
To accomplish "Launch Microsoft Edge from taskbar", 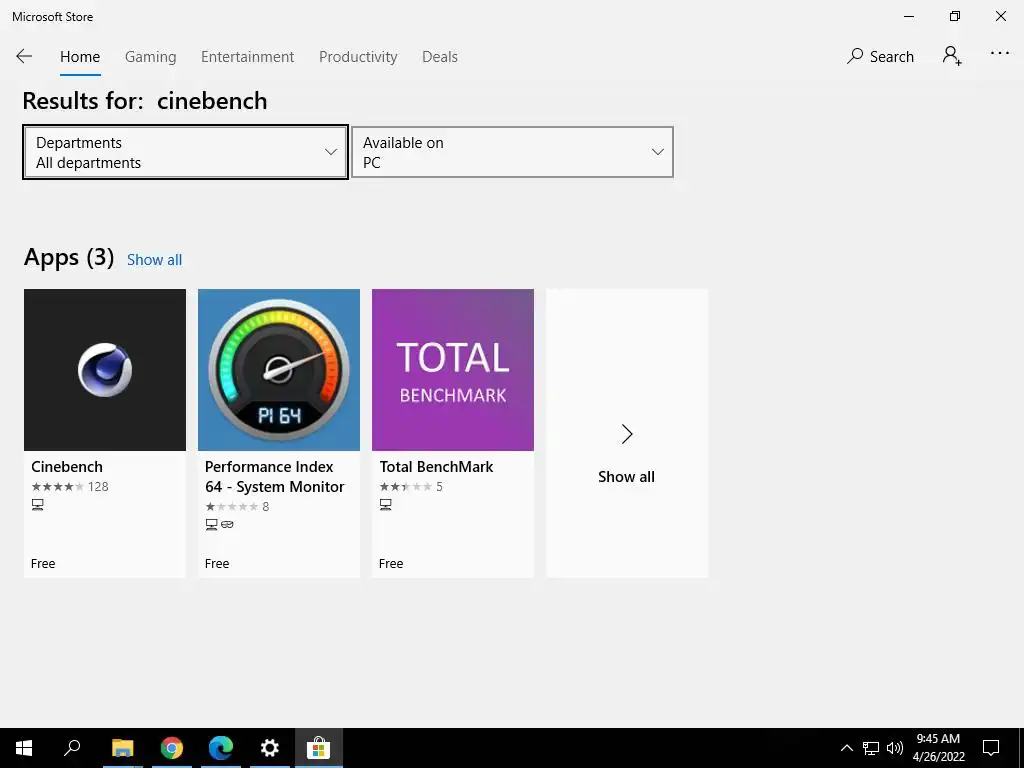I will click(221, 748).
